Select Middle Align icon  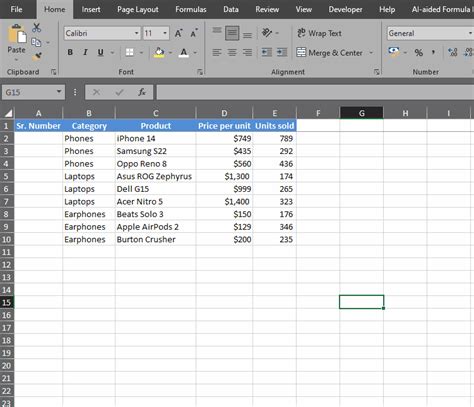point(232,33)
